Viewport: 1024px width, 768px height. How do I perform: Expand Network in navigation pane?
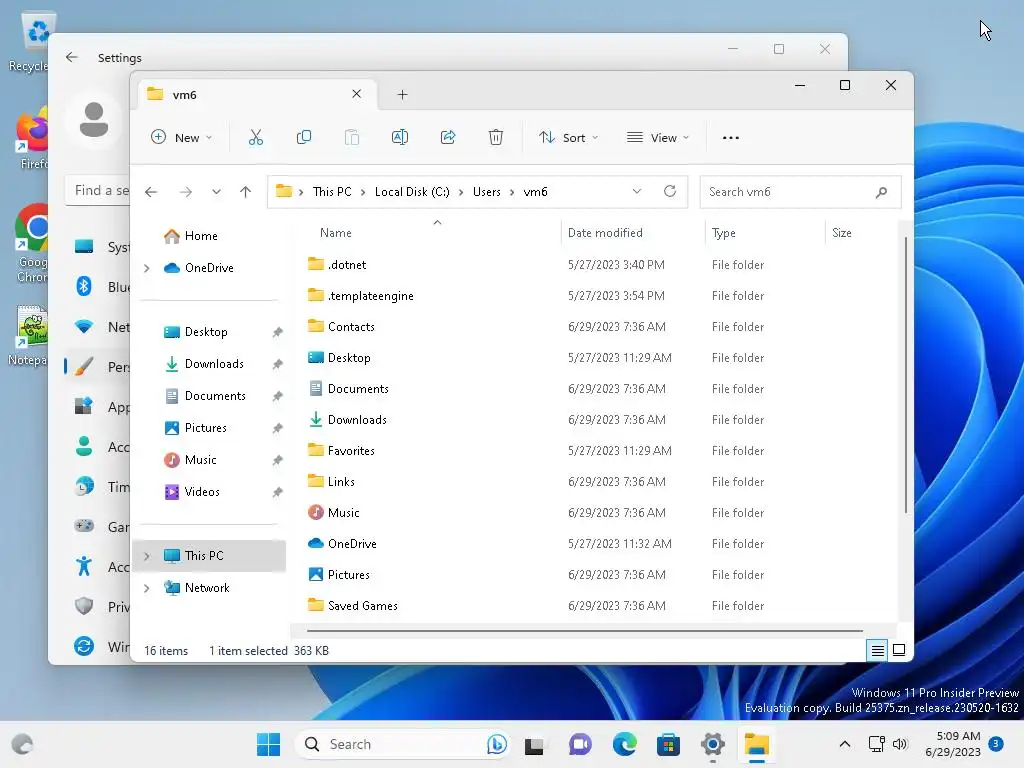(147, 588)
